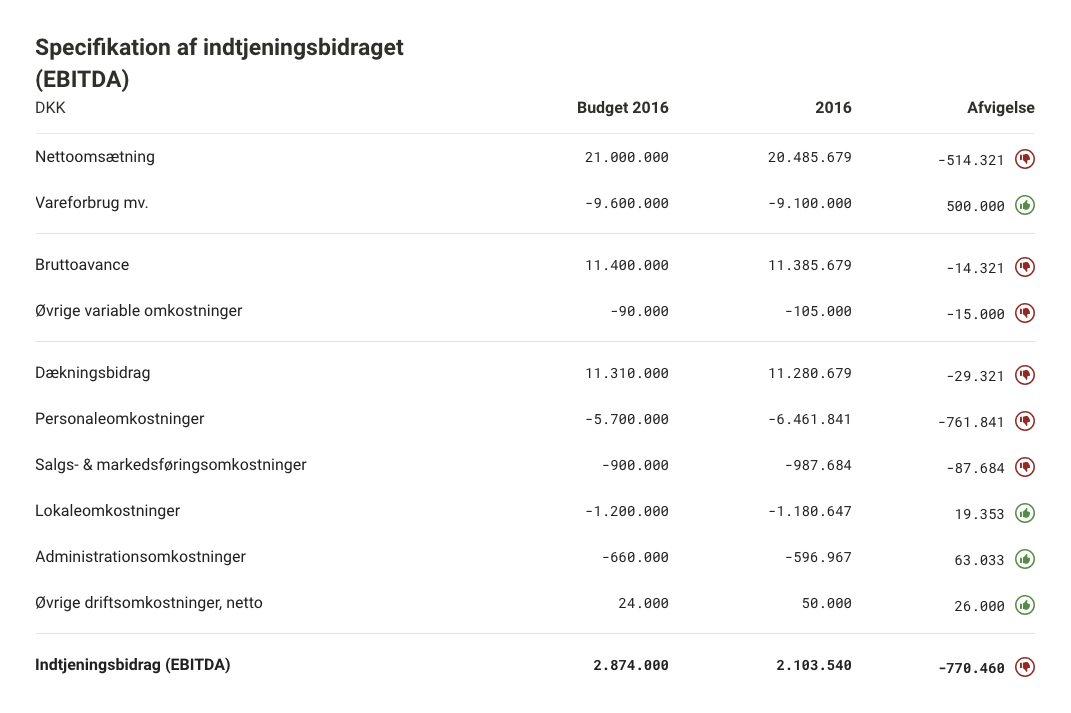Screen dimensions: 1071x713
Task: Click the 2016 column header
Action: click(x=833, y=108)
